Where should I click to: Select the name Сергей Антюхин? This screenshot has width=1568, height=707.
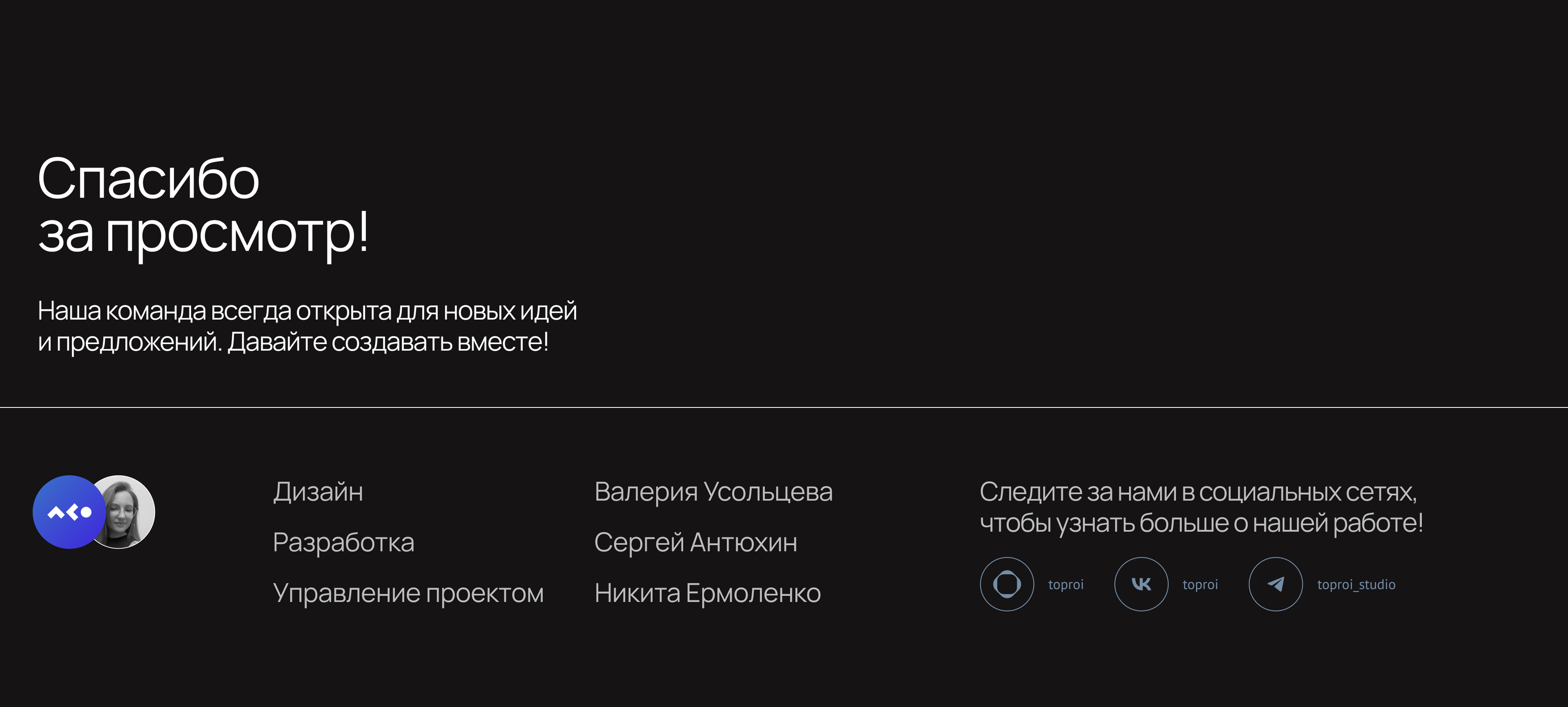click(x=695, y=543)
